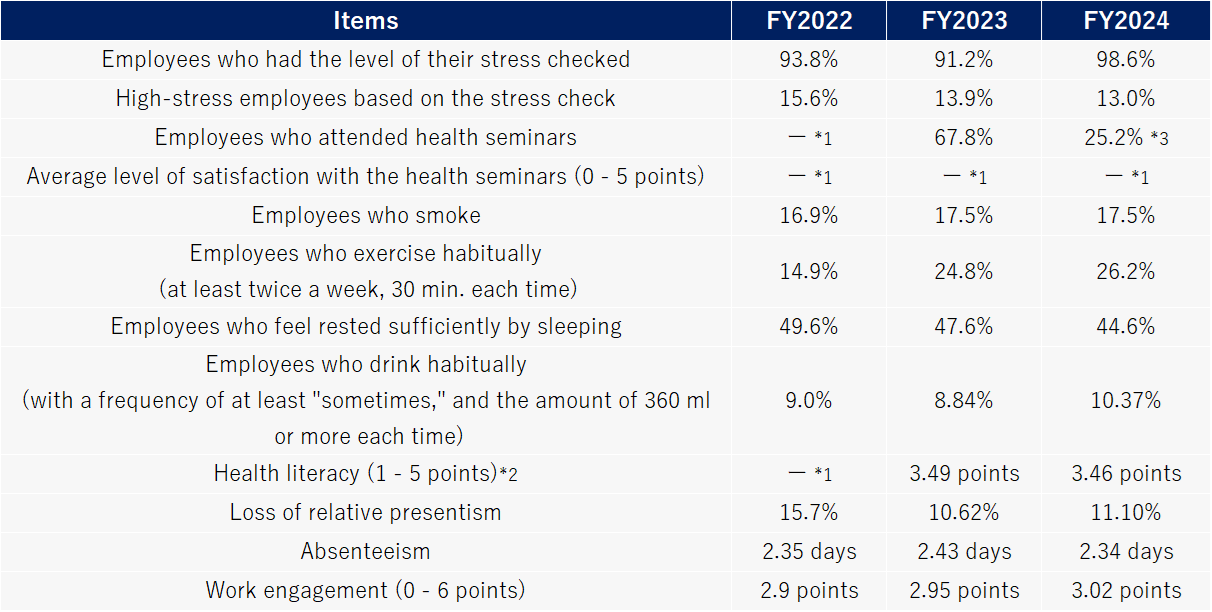
Task: Select the 10.37% habitual drinking cell
Action: pyautogui.click(x=1126, y=400)
